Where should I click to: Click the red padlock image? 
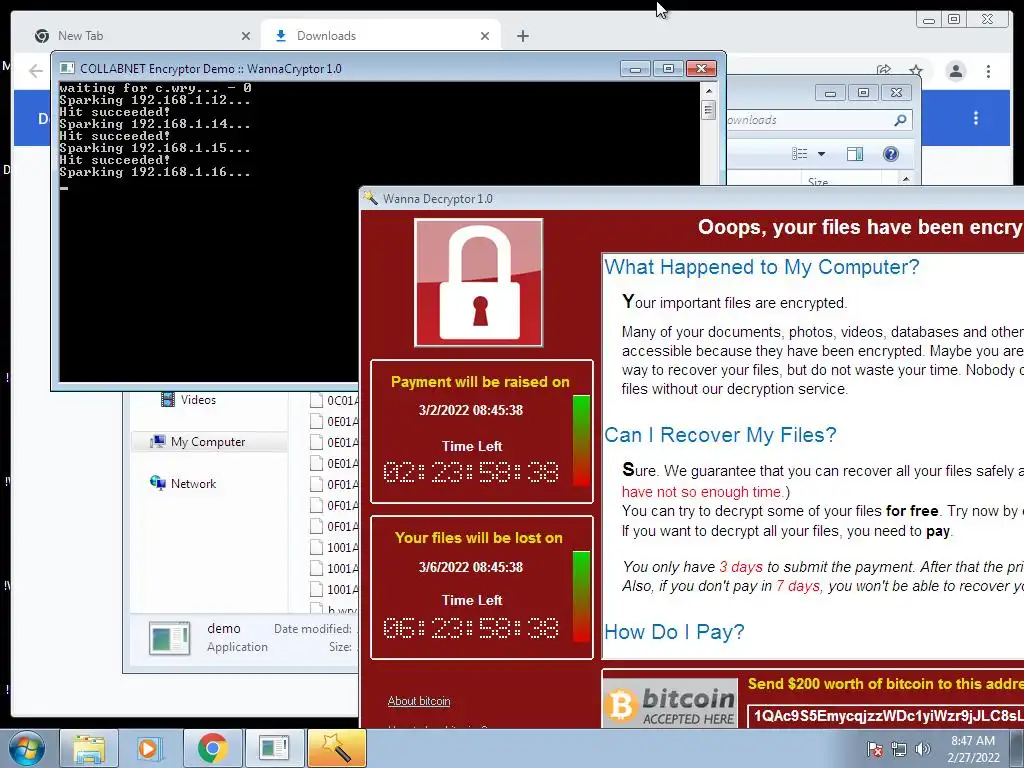pyautogui.click(x=478, y=282)
